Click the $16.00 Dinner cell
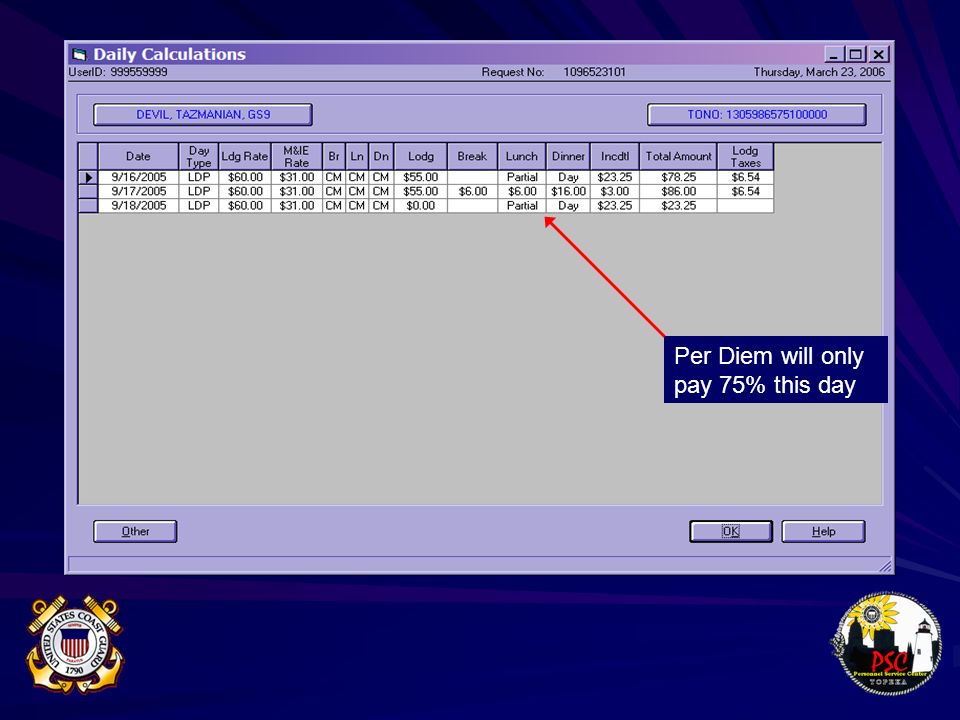The width and height of the screenshot is (960, 720). point(568,192)
